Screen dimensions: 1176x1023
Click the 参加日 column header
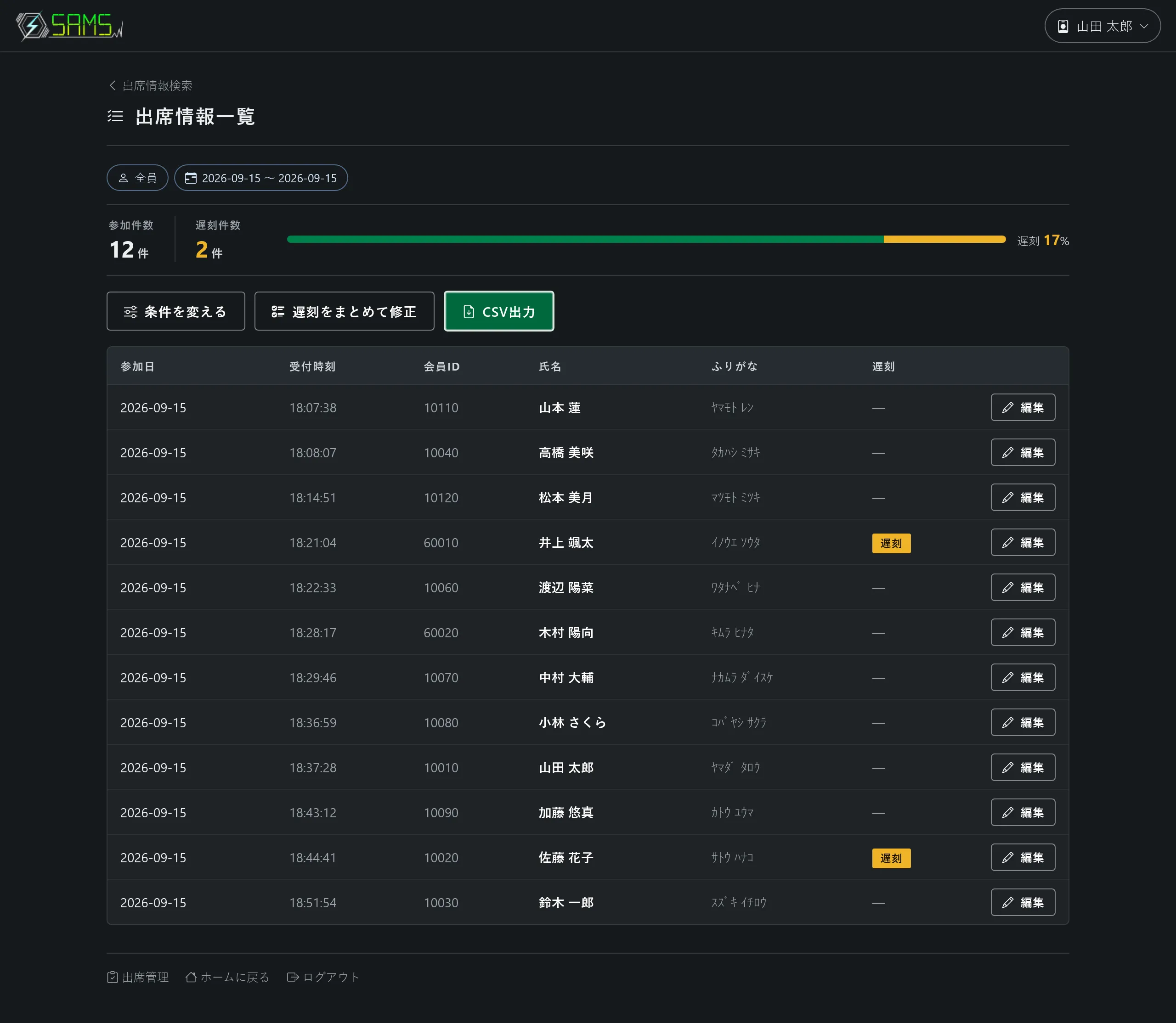pyautogui.click(x=137, y=366)
